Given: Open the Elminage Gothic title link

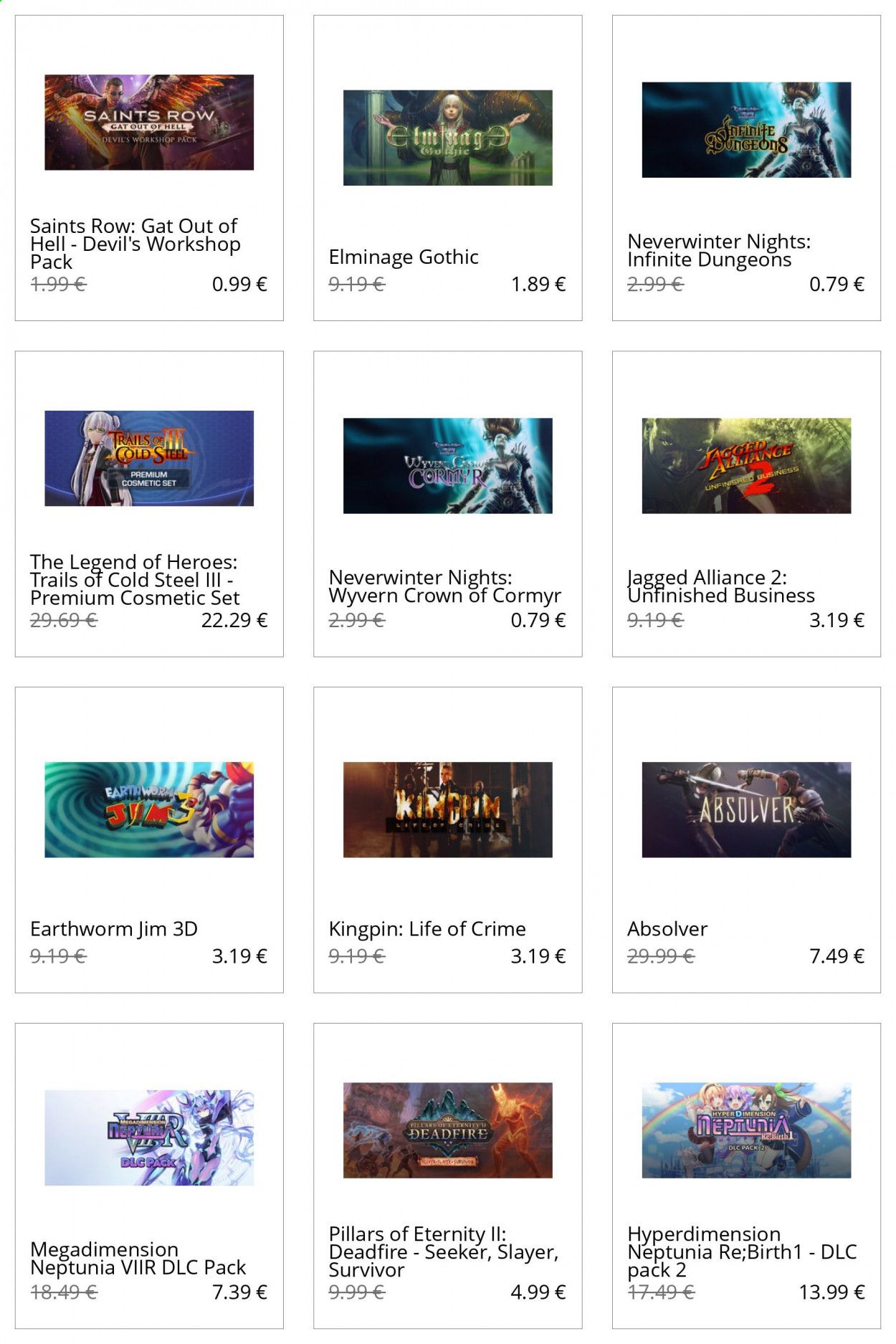Looking at the screenshot, I should [404, 257].
